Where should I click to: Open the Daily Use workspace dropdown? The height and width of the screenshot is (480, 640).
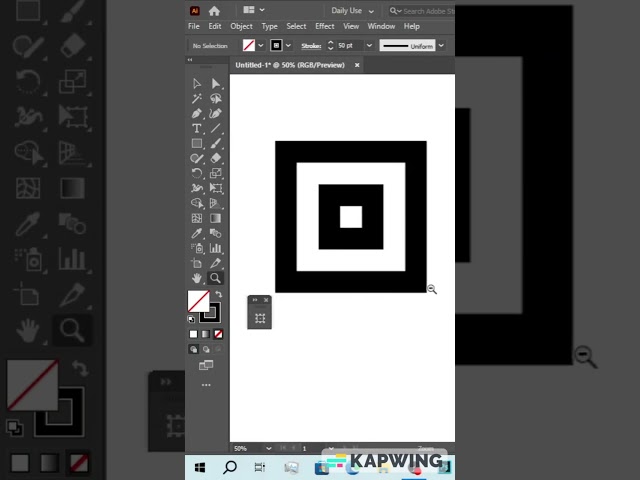pyautogui.click(x=352, y=11)
